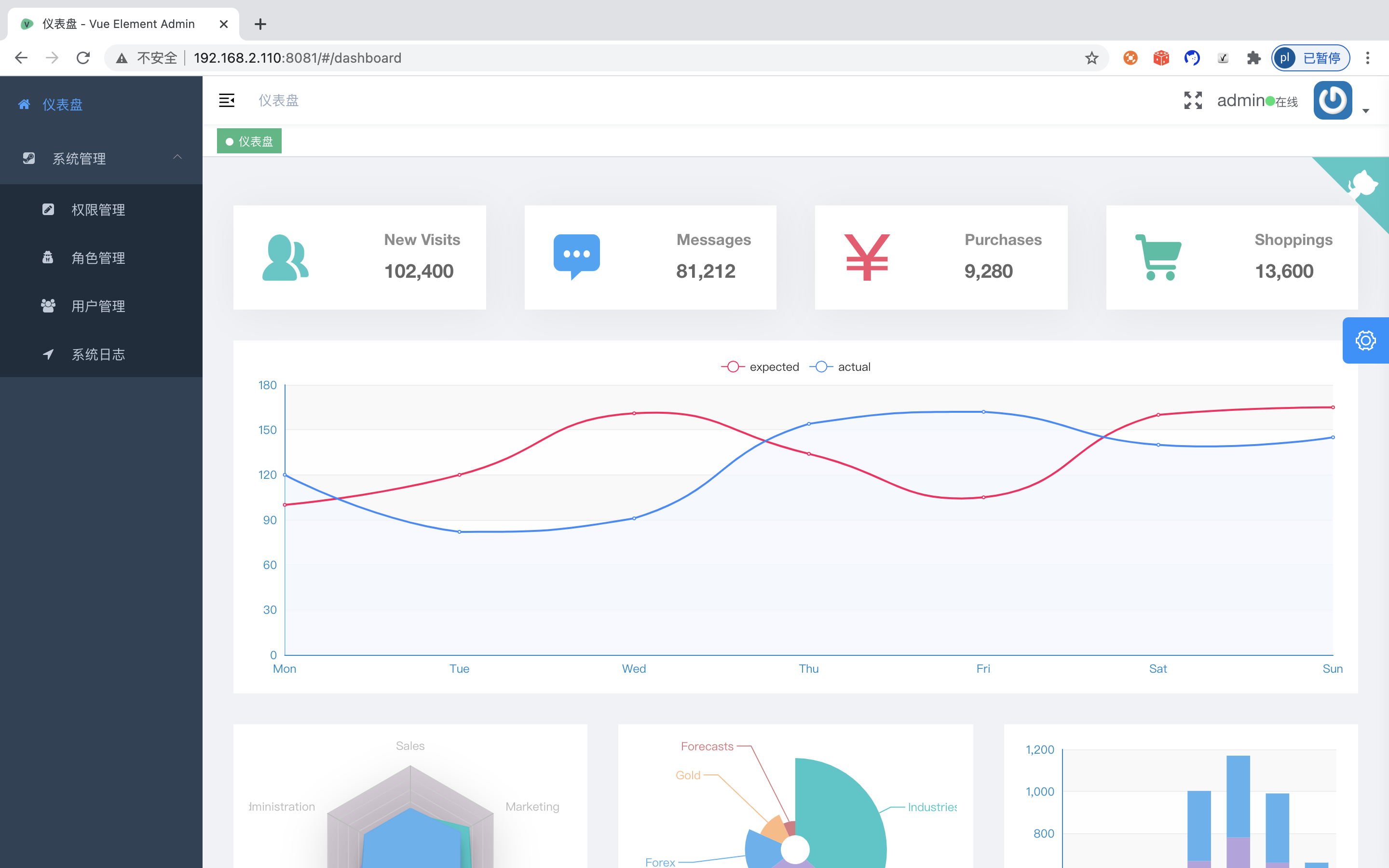Open 系统日志 from sidebar
This screenshot has width=1389, height=868.
(x=98, y=355)
